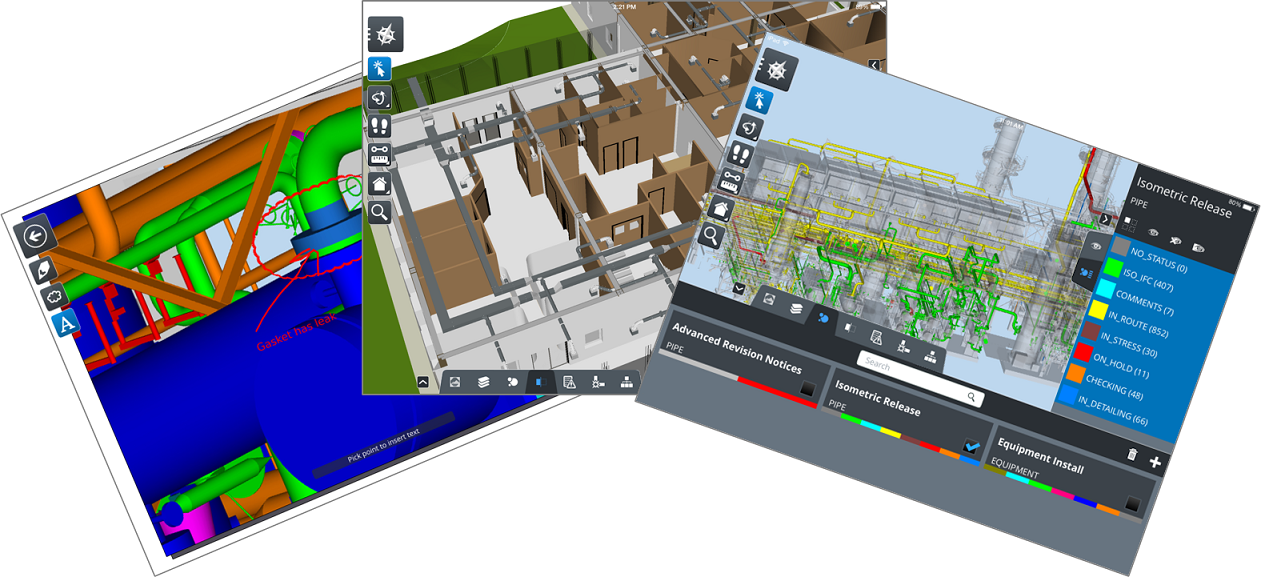Open layers tab in right tablet bottom bar
This screenshot has width=1261, height=577.
(x=796, y=309)
